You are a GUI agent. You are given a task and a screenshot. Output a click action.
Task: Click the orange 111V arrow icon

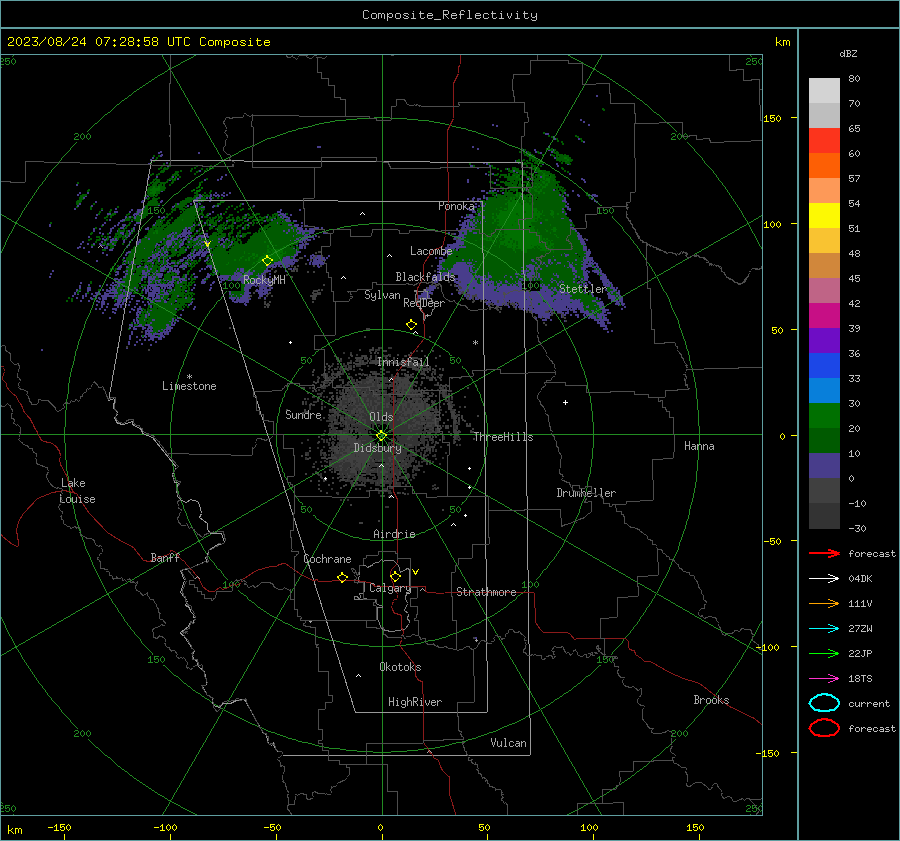824,603
